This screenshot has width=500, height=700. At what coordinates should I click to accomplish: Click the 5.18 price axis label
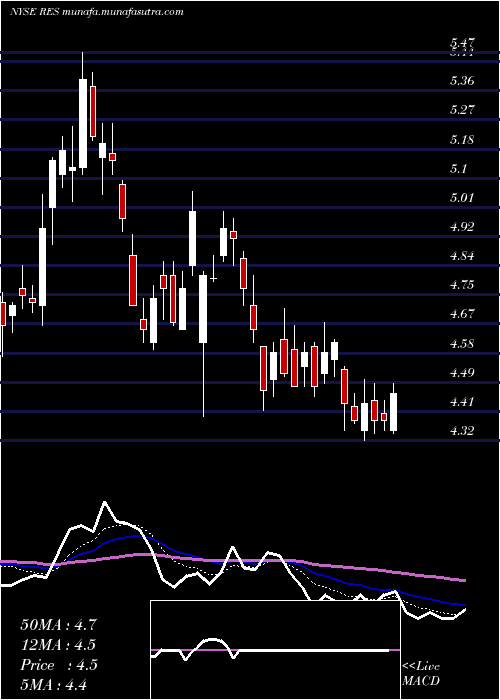click(x=463, y=140)
